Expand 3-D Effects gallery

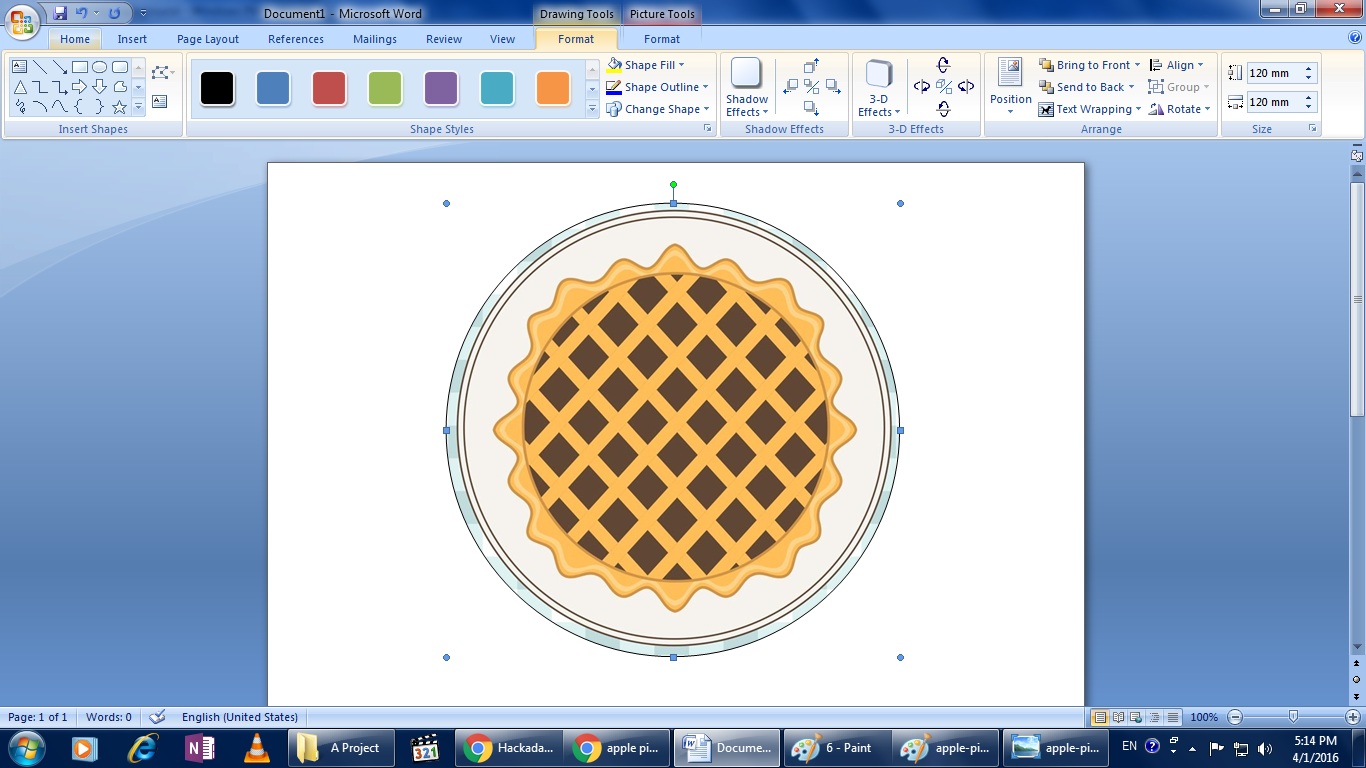879,87
